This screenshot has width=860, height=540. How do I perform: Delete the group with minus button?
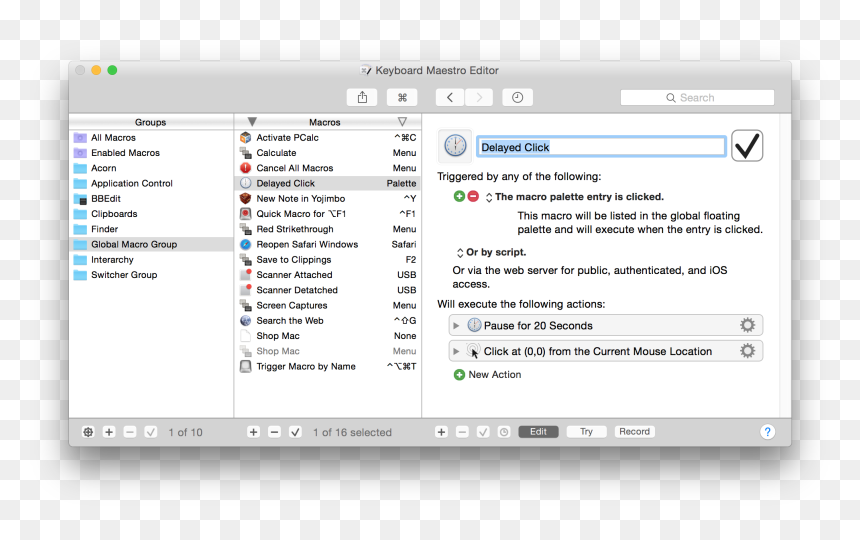point(129,432)
